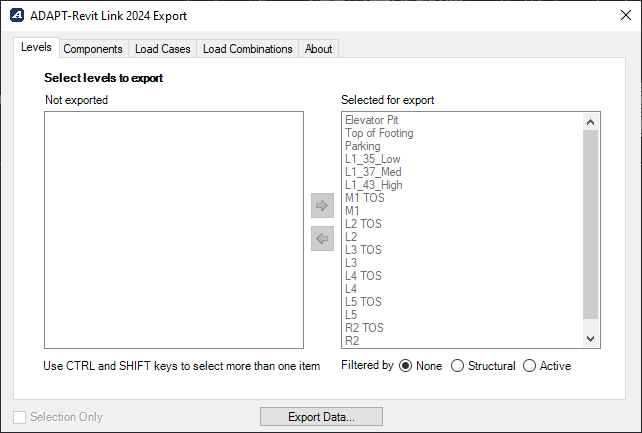Go to the Load Combinations tab
Screen dimensions: 642x433
pyautogui.click(x=247, y=49)
